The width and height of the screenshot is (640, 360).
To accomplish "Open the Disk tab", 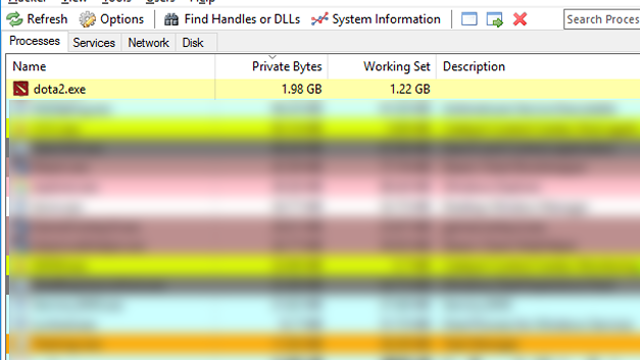I will pyautogui.click(x=193, y=43).
